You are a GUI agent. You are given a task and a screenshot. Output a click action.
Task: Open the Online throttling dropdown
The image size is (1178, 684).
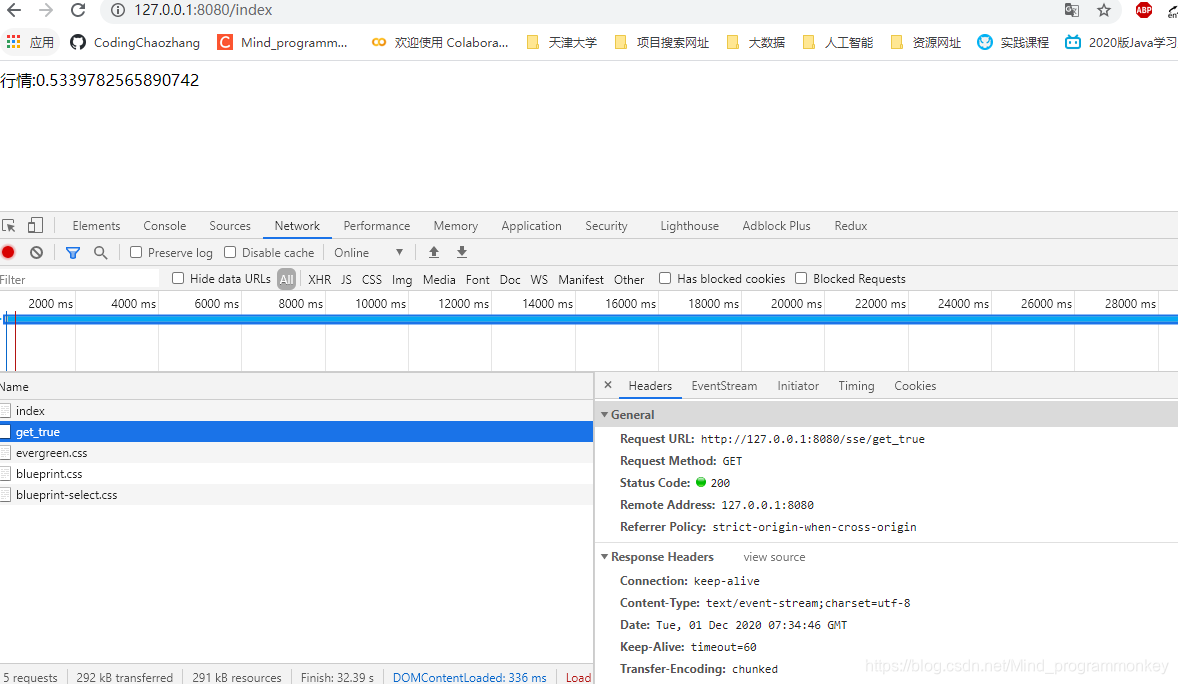tap(369, 253)
